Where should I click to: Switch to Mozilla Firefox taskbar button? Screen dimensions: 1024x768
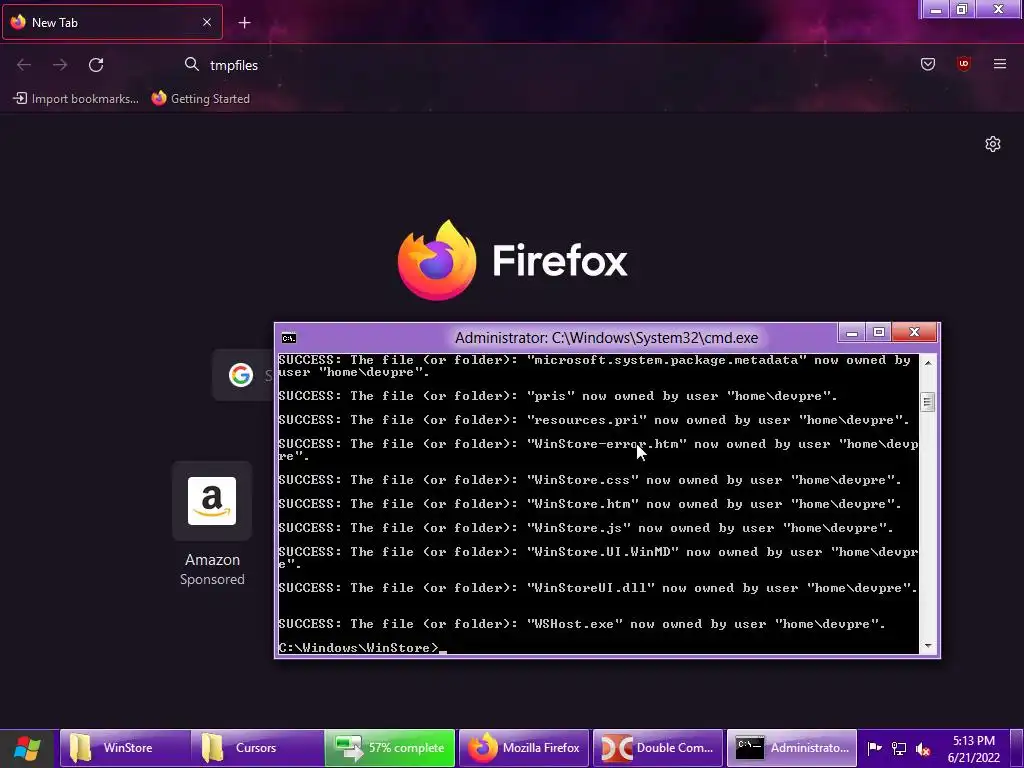point(524,748)
